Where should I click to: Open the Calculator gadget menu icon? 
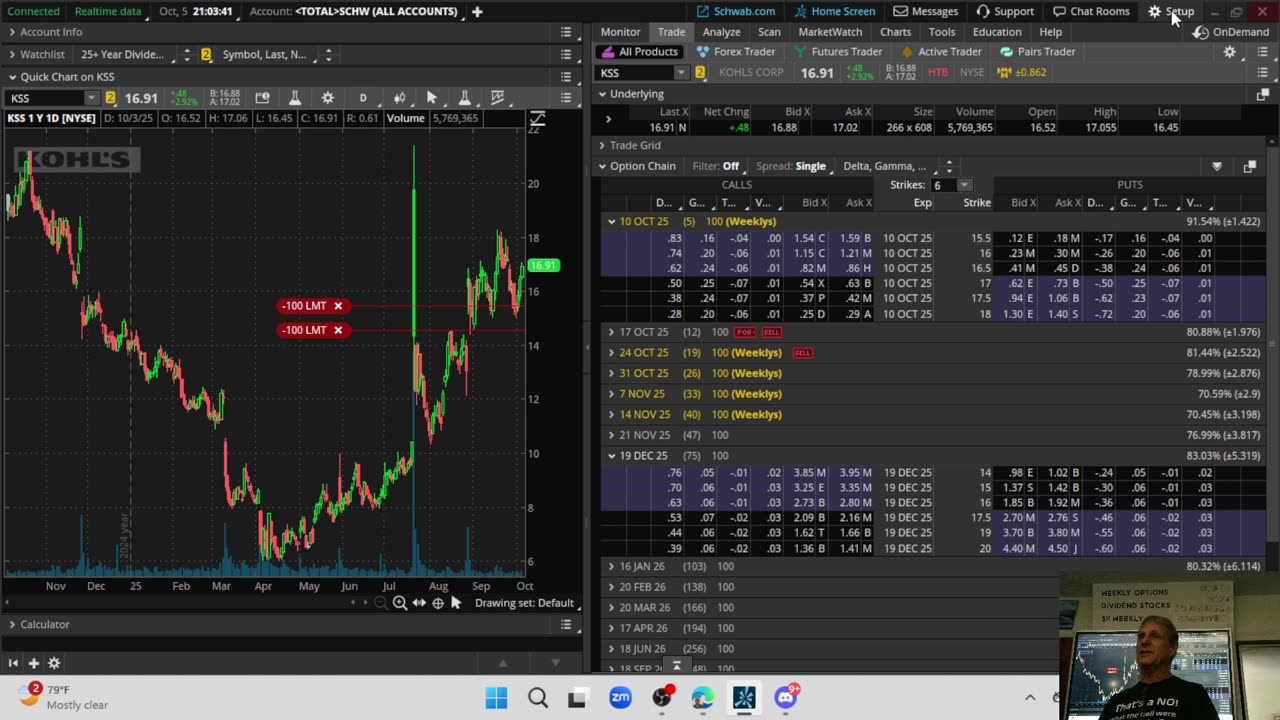click(566, 624)
